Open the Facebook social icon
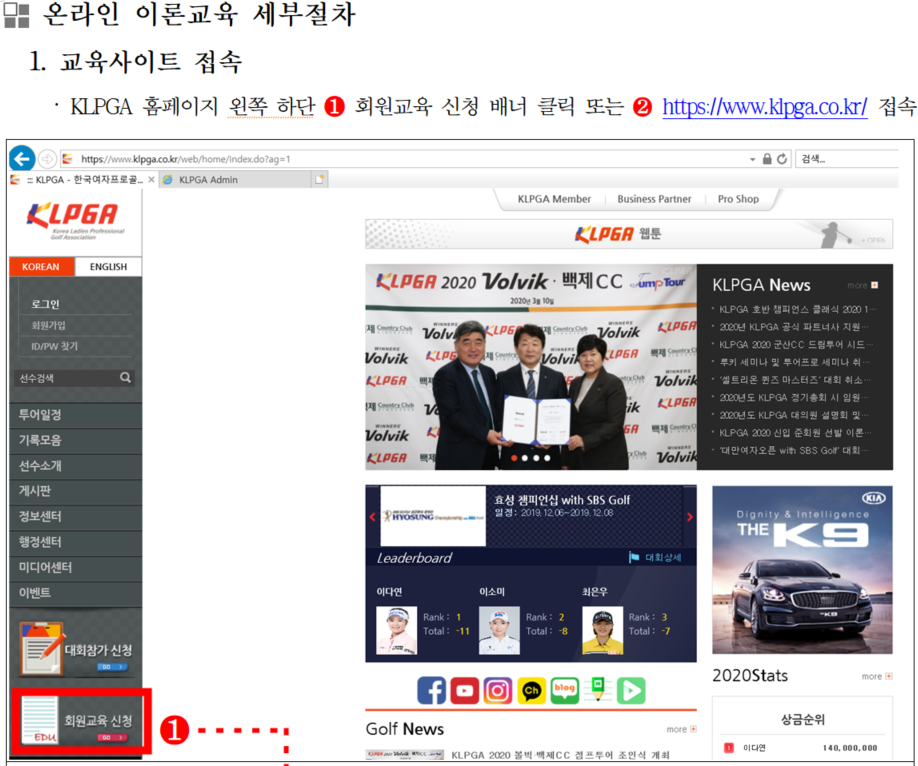 tap(431, 690)
